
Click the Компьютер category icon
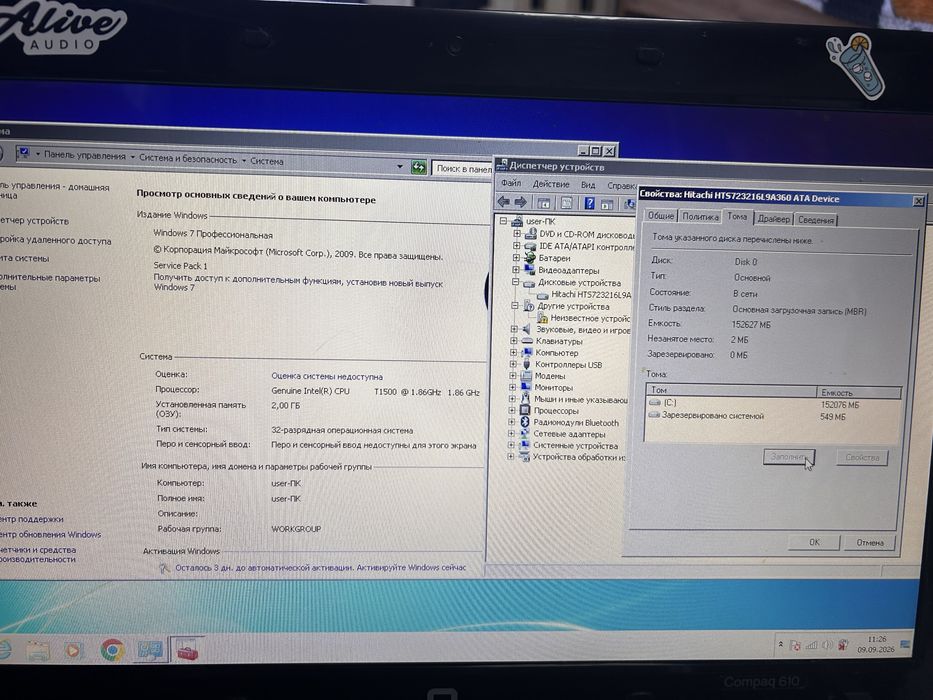527,352
